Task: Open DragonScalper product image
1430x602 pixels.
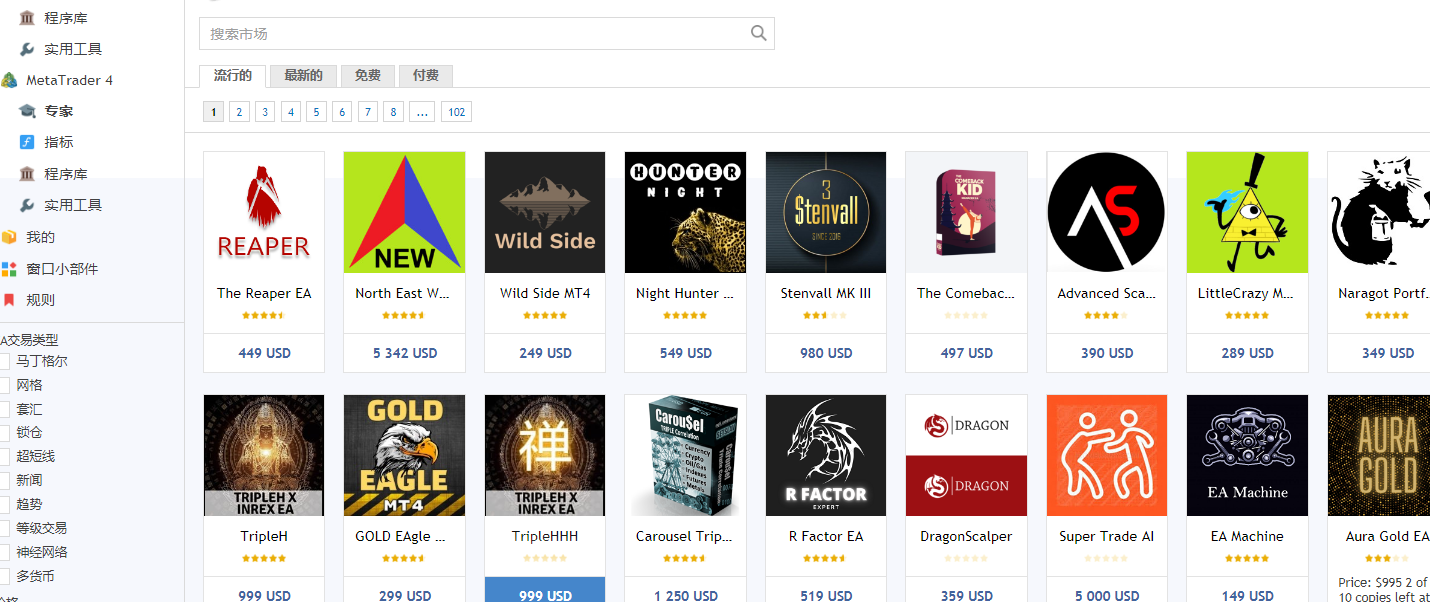Action: pos(966,455)
